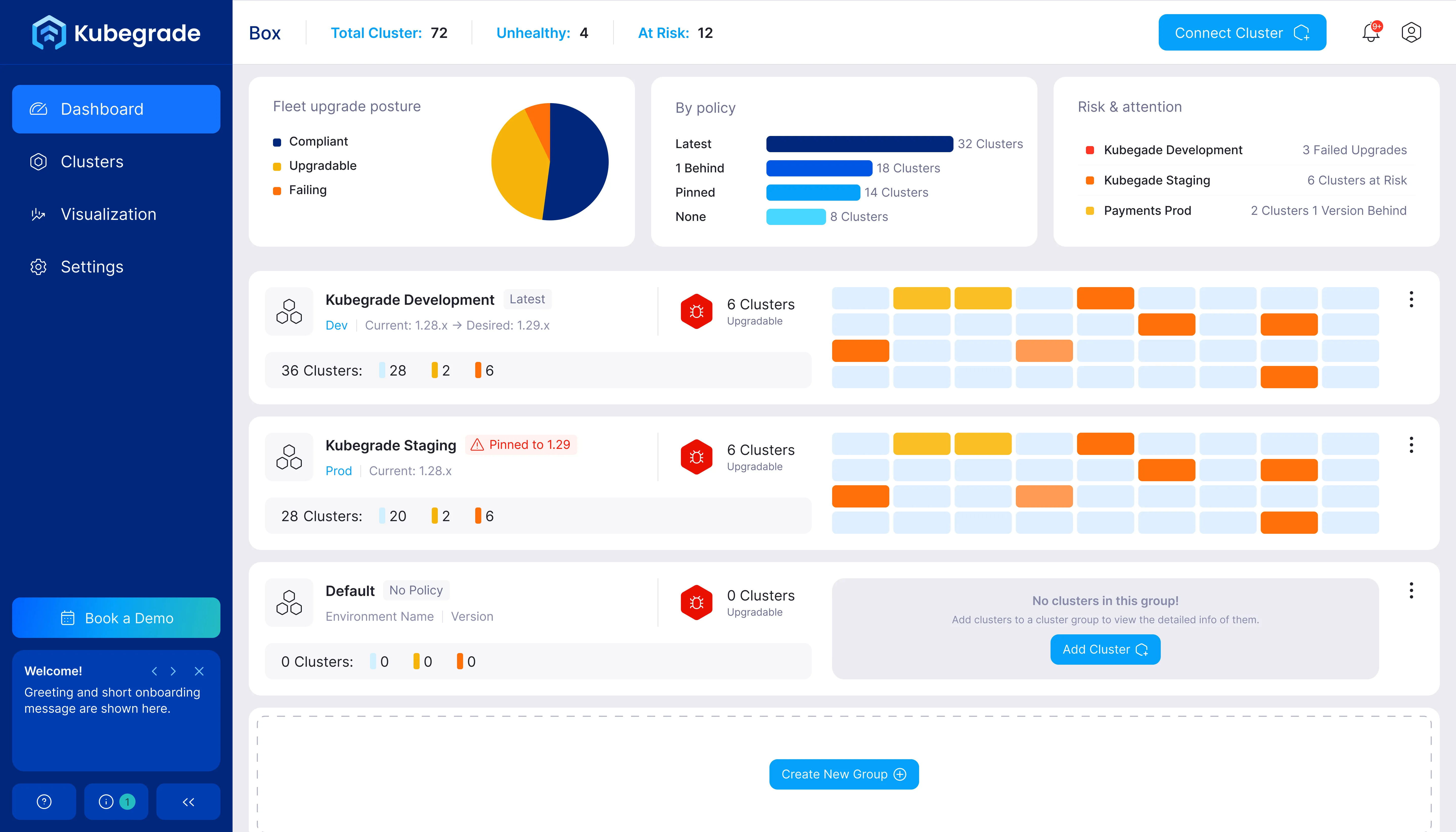
Task: Open the notifications bell
Action: [1371, 33]
